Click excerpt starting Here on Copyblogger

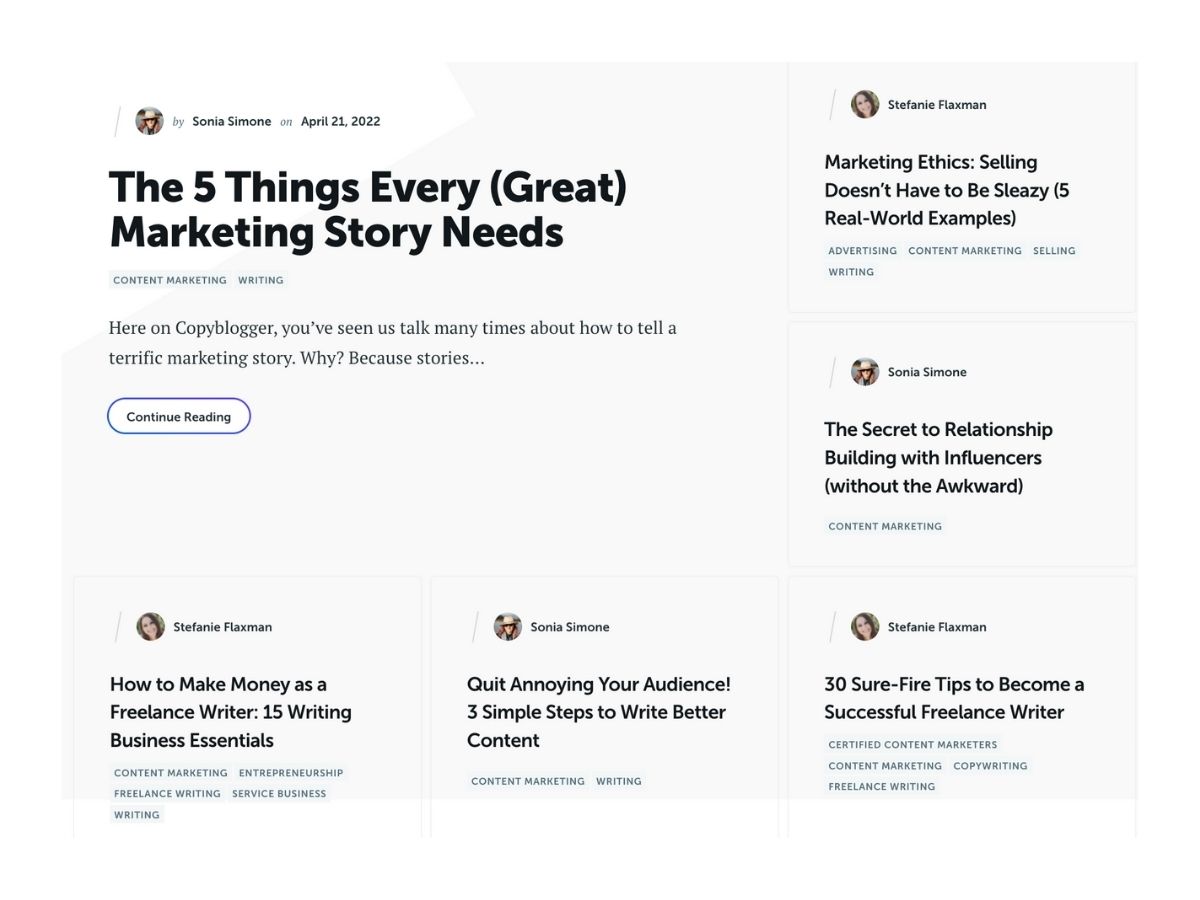click(x=393, y=343)
